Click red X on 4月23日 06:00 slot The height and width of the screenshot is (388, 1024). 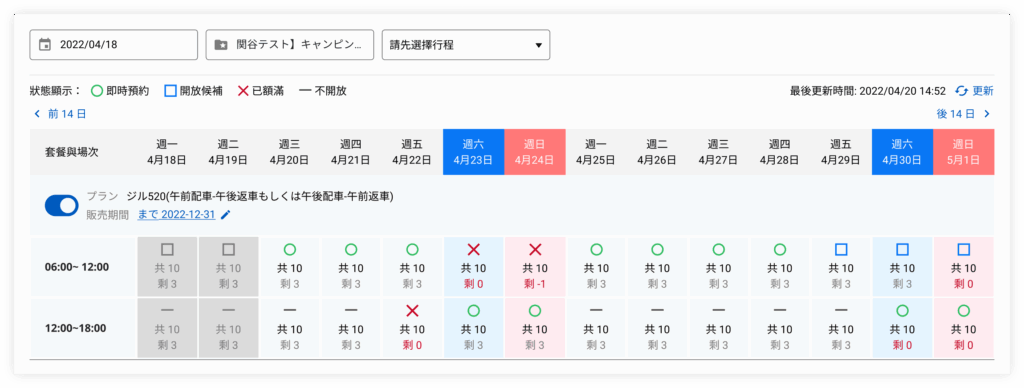473,249
